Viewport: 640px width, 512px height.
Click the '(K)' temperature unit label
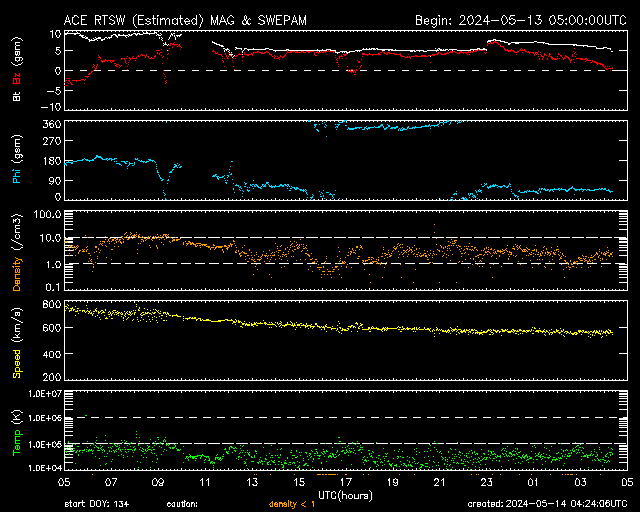[x=17, y=417]
